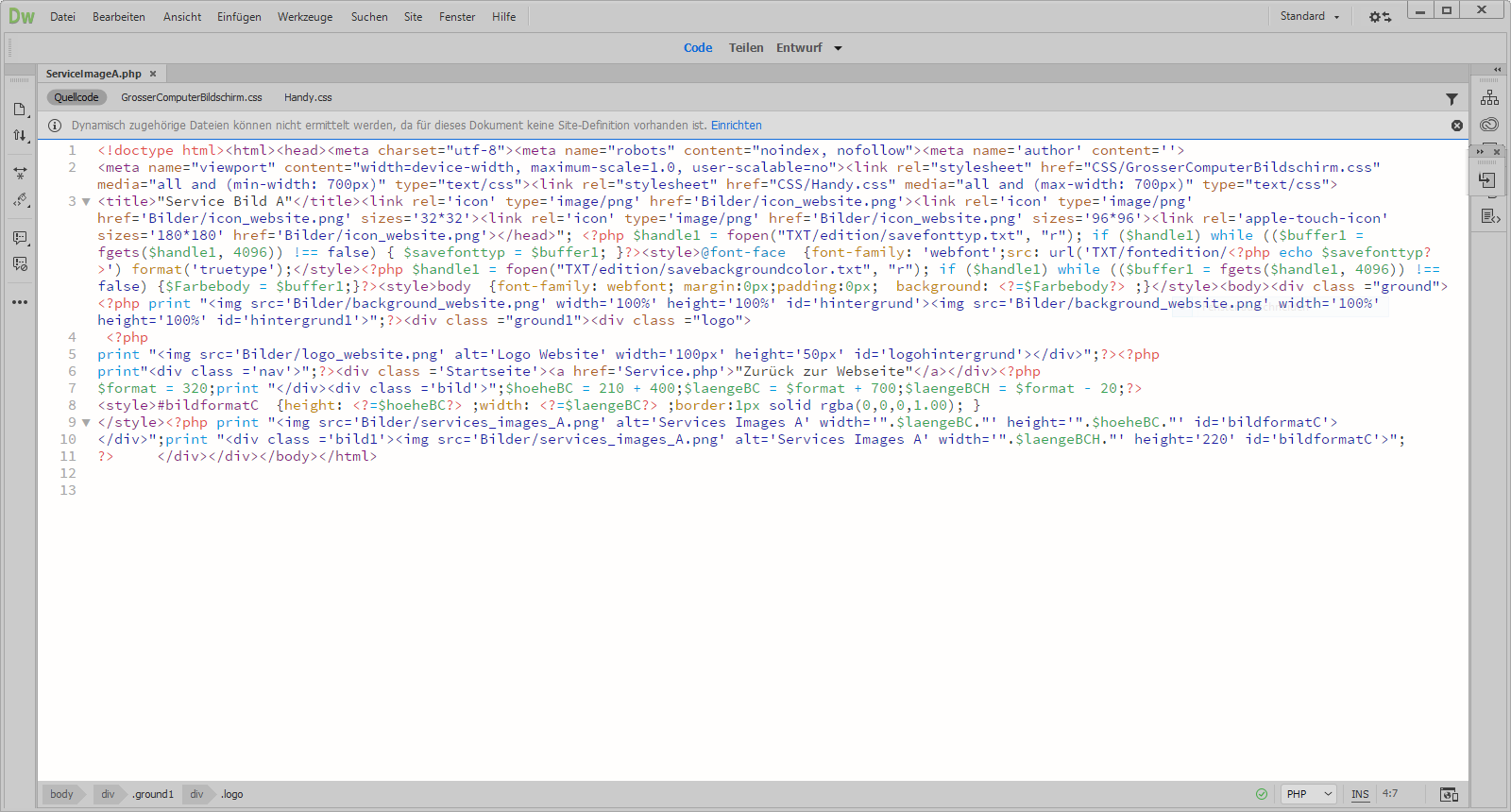Viewport: 1511px width, 812px height.
Task: Apply comment using speech bubble icon
Action: click(x=20, y=238)
